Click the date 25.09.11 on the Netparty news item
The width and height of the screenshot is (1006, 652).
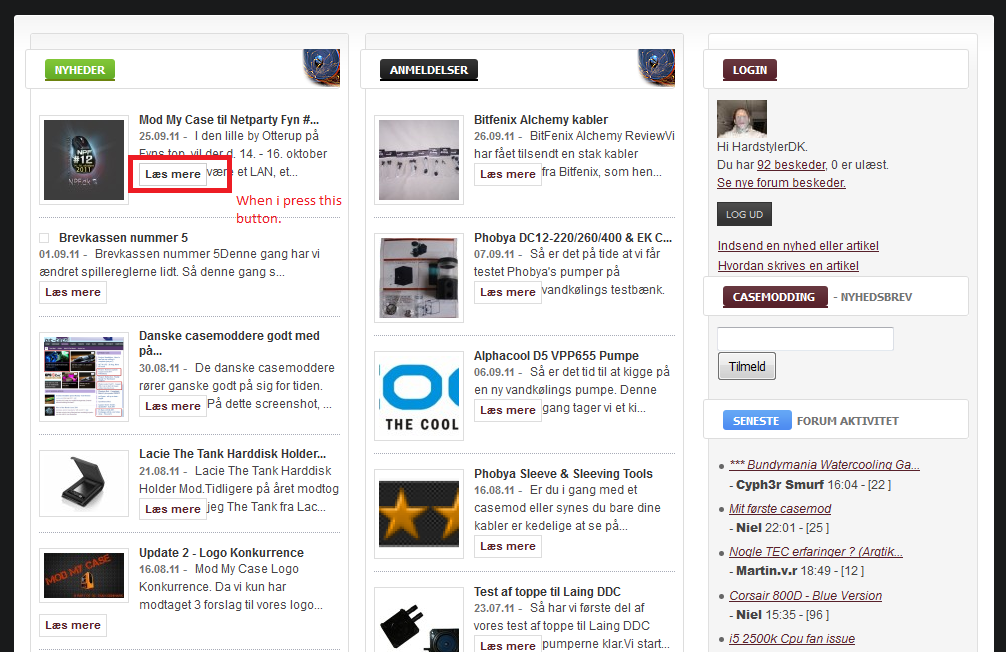[158, 137]
